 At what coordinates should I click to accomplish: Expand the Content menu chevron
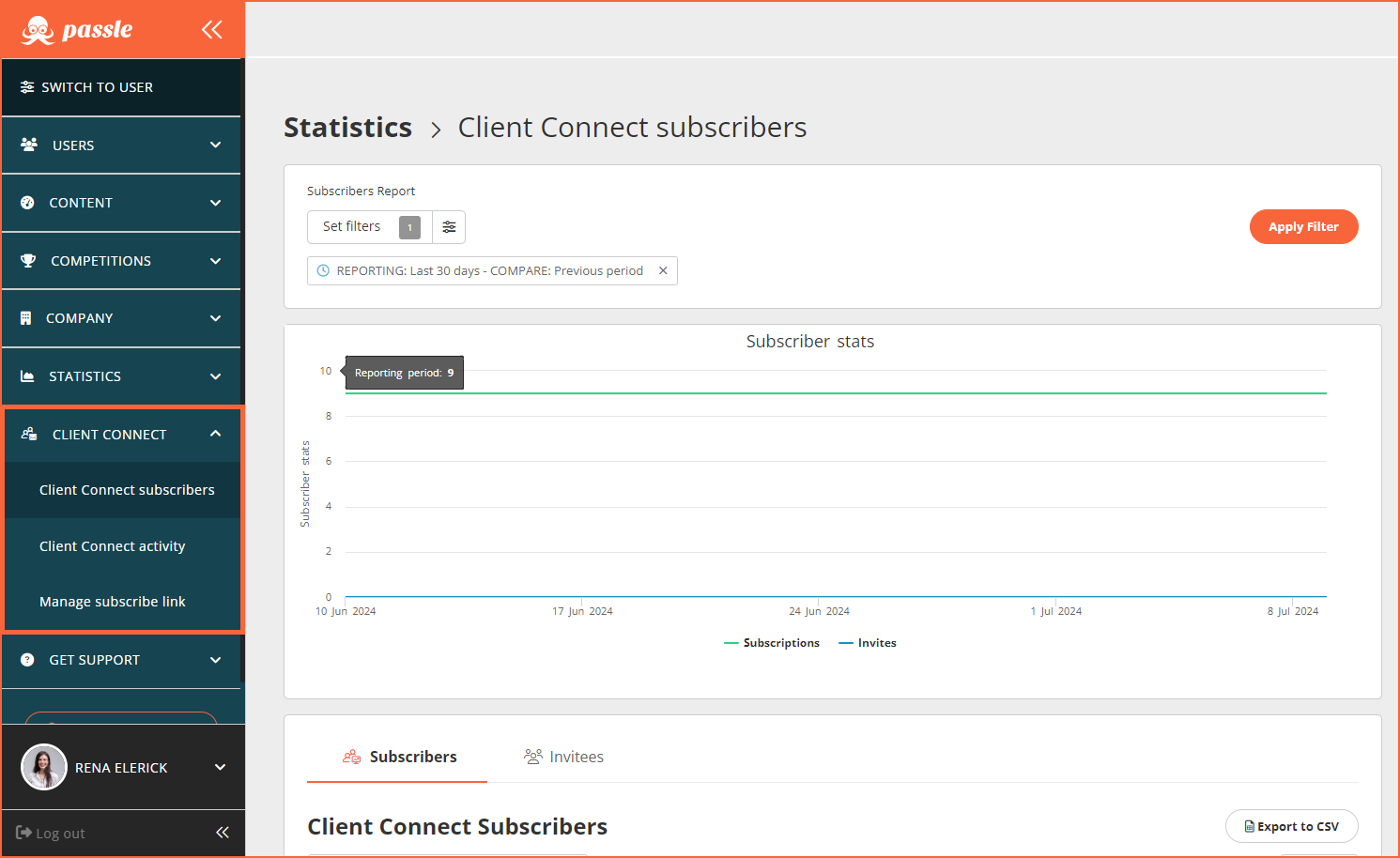216,203
